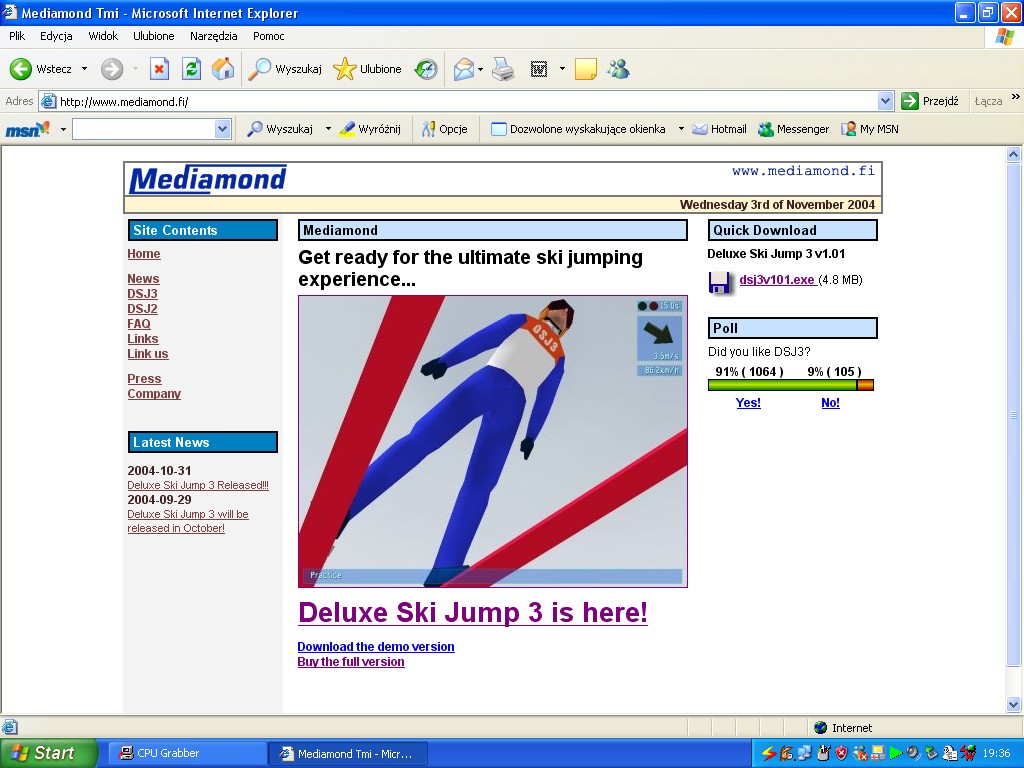The width and height of the screenshot is (1024, 768).
Task: Open the FAQ link
Action: click(139, 324)
